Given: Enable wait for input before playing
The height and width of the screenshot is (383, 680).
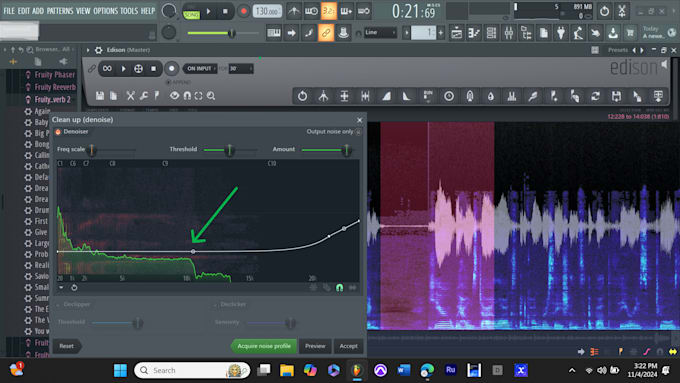Looking at the screenshot, I should pos(311,11).
